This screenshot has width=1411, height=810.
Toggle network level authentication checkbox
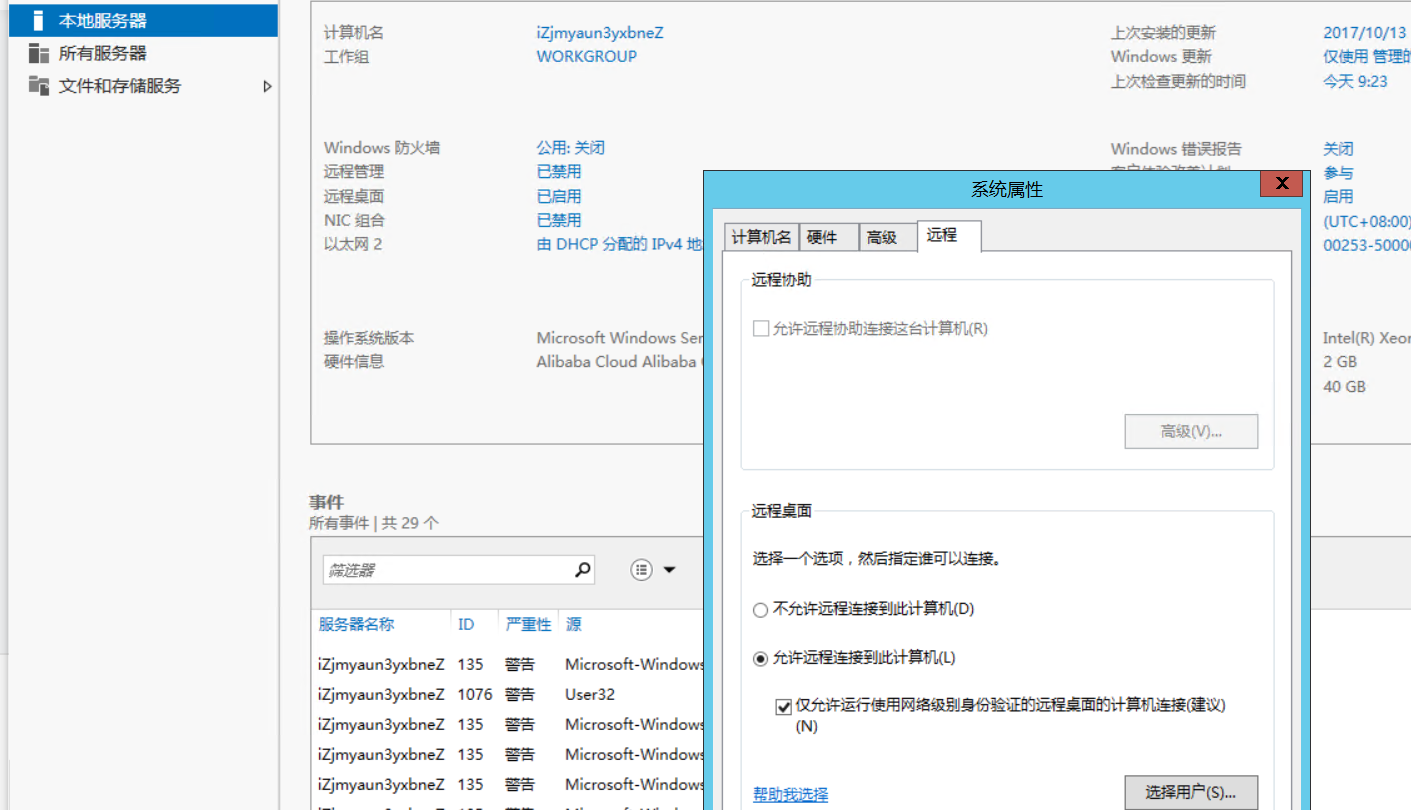(783, 706)
